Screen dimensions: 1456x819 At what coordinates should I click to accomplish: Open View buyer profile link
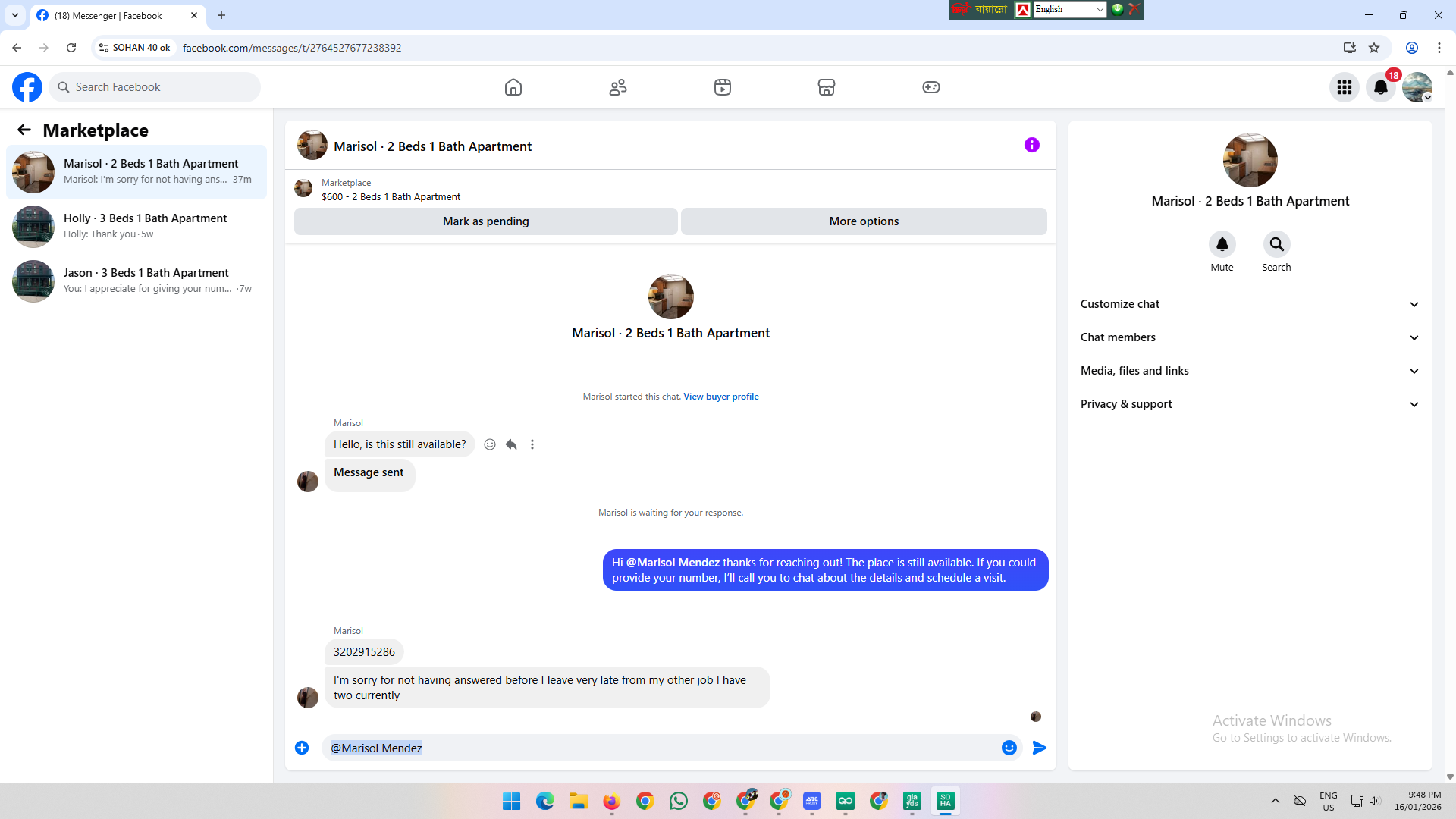click(720, 397)
